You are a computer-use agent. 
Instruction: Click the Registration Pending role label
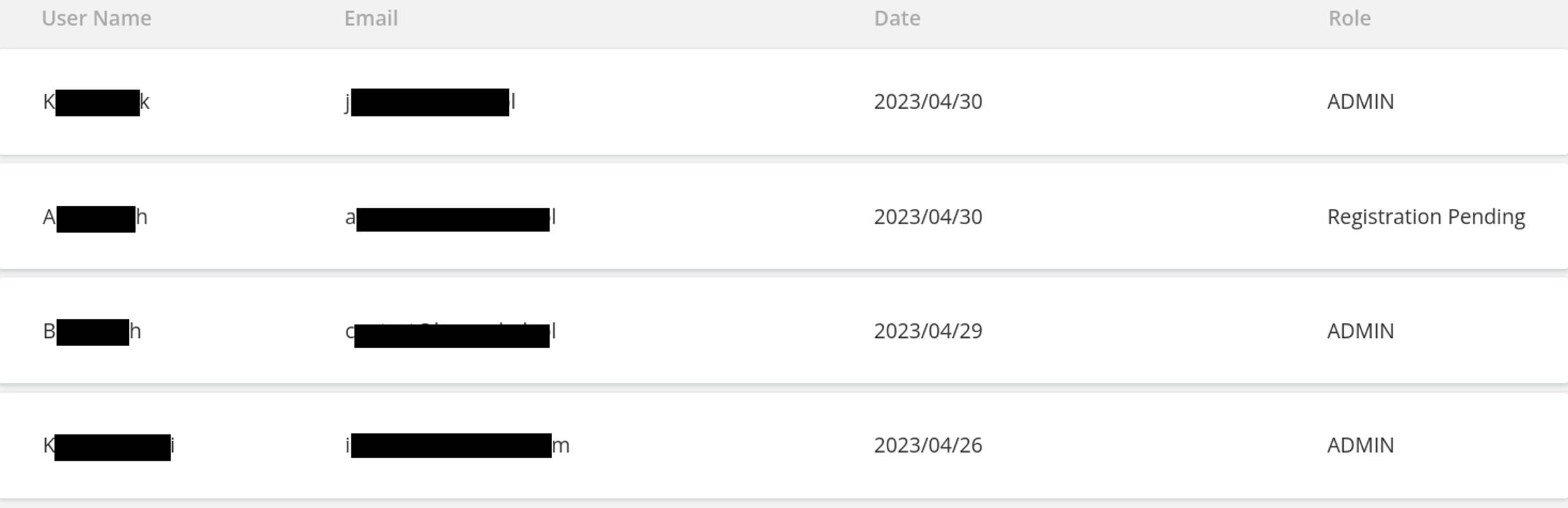[x=1427, y=217]
